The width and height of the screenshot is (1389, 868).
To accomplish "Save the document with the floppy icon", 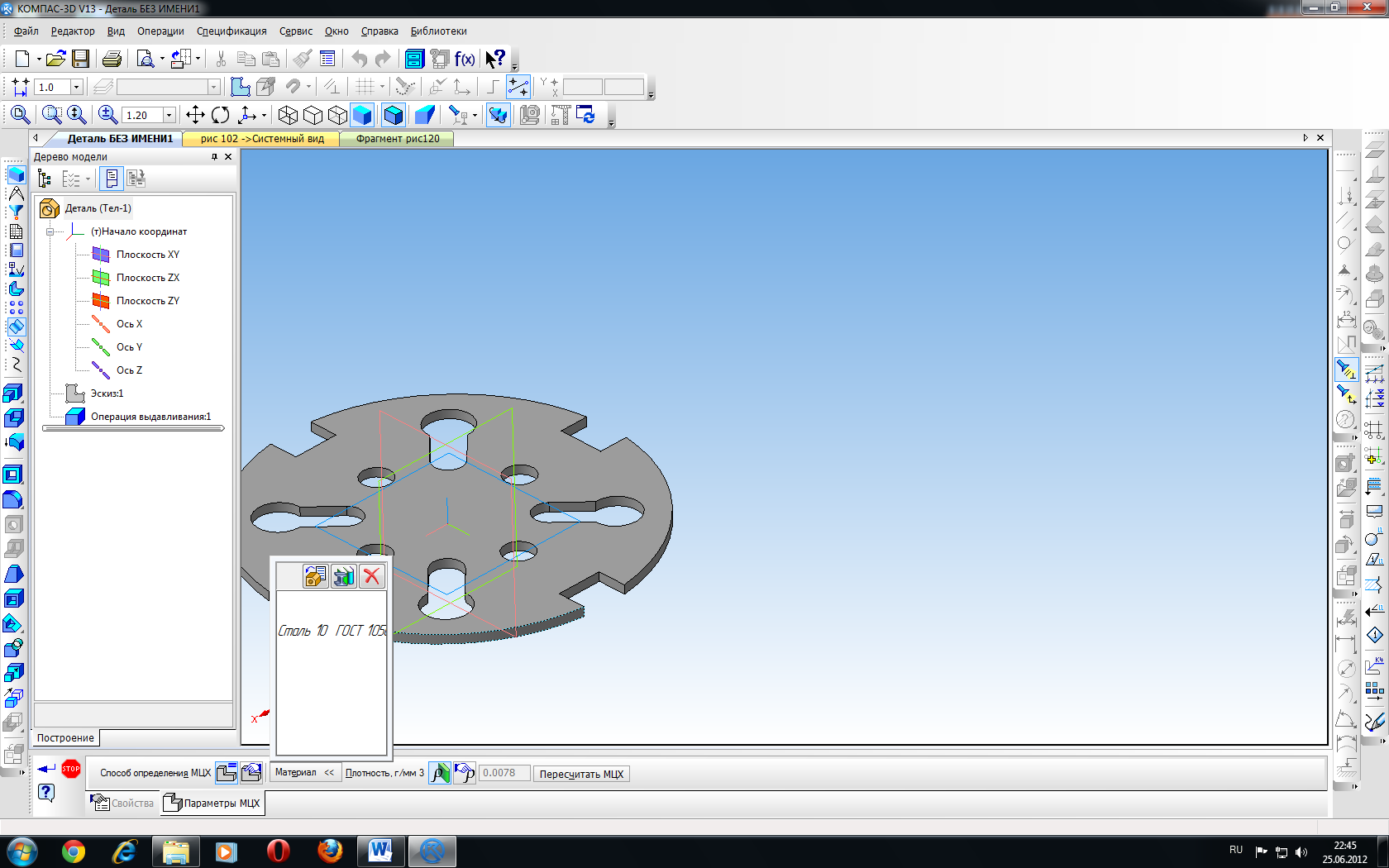I will coord(80,59).
